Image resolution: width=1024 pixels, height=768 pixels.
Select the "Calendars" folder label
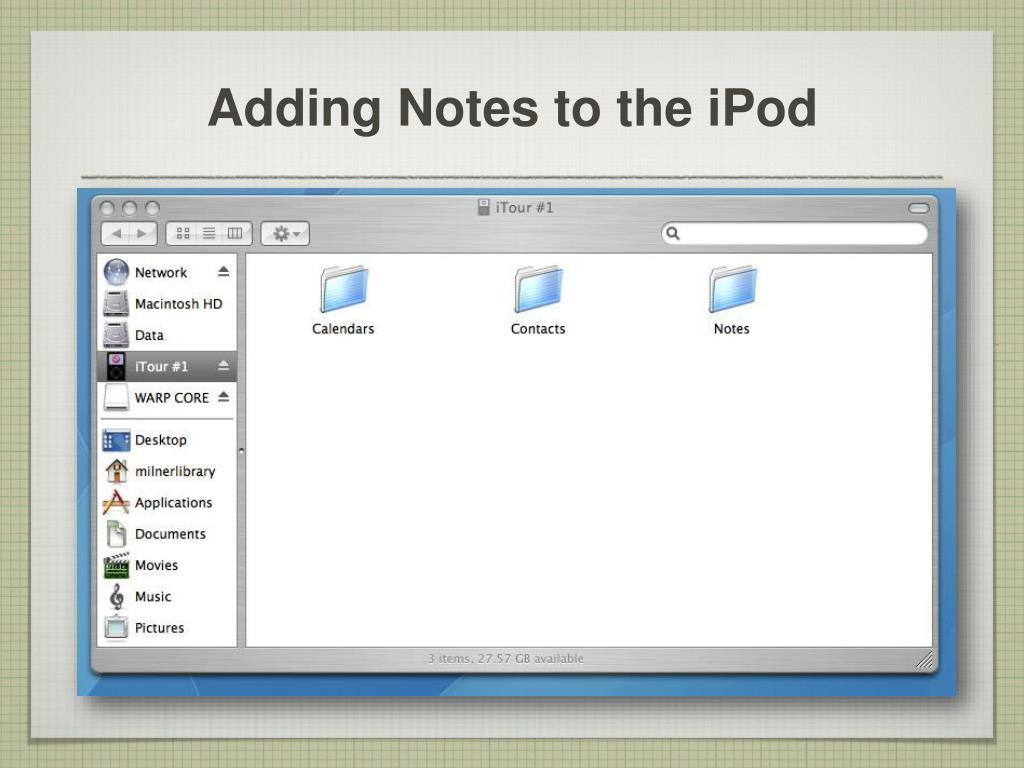point(343,328)
